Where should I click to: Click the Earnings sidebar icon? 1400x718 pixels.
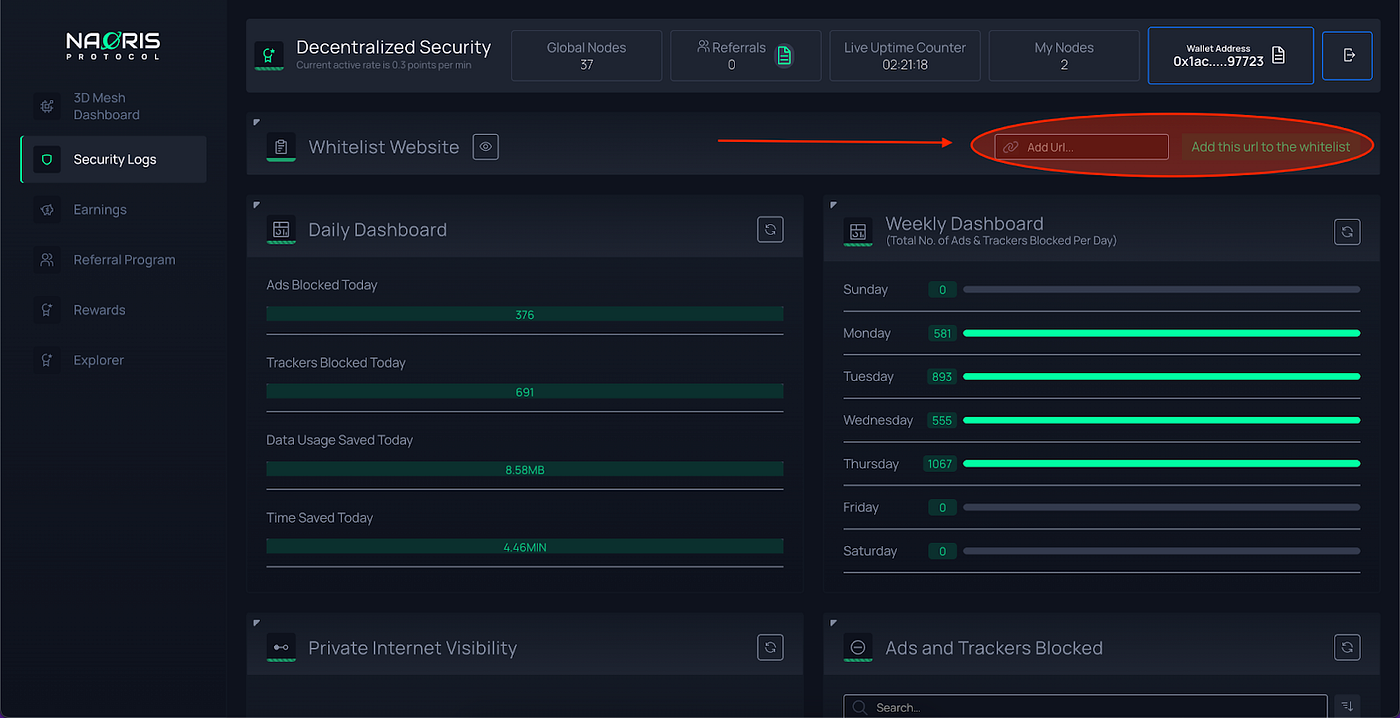tap(47, 210)
